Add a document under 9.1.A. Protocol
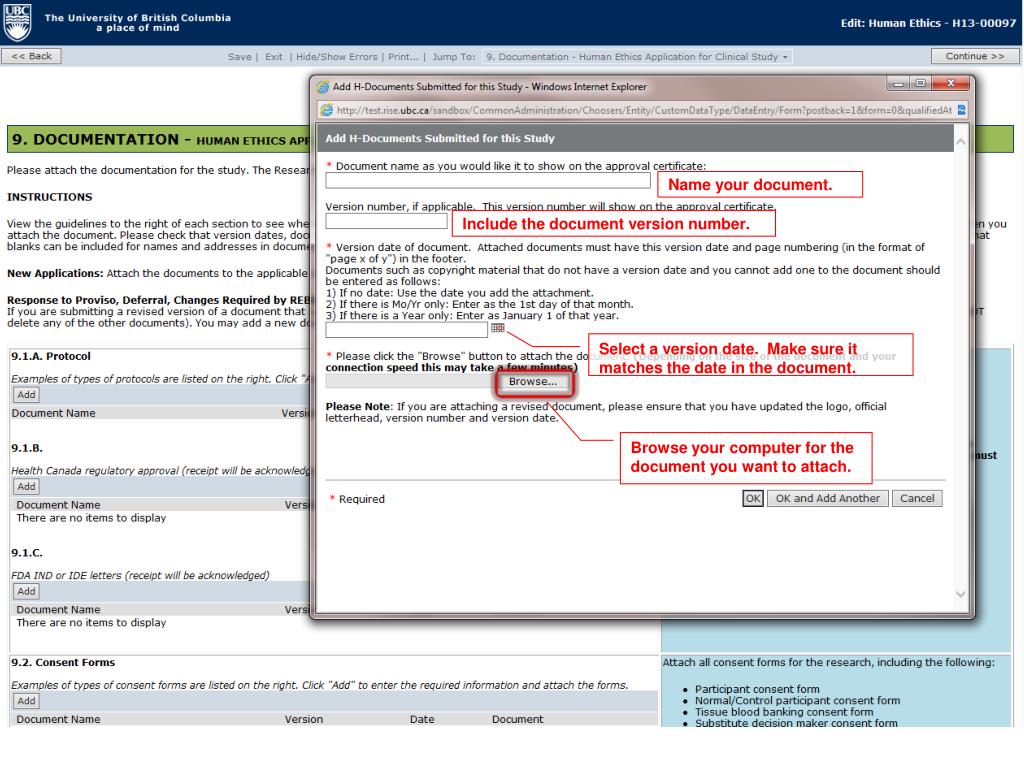This screenshot has height=768, width=1024. pos(26,394)
